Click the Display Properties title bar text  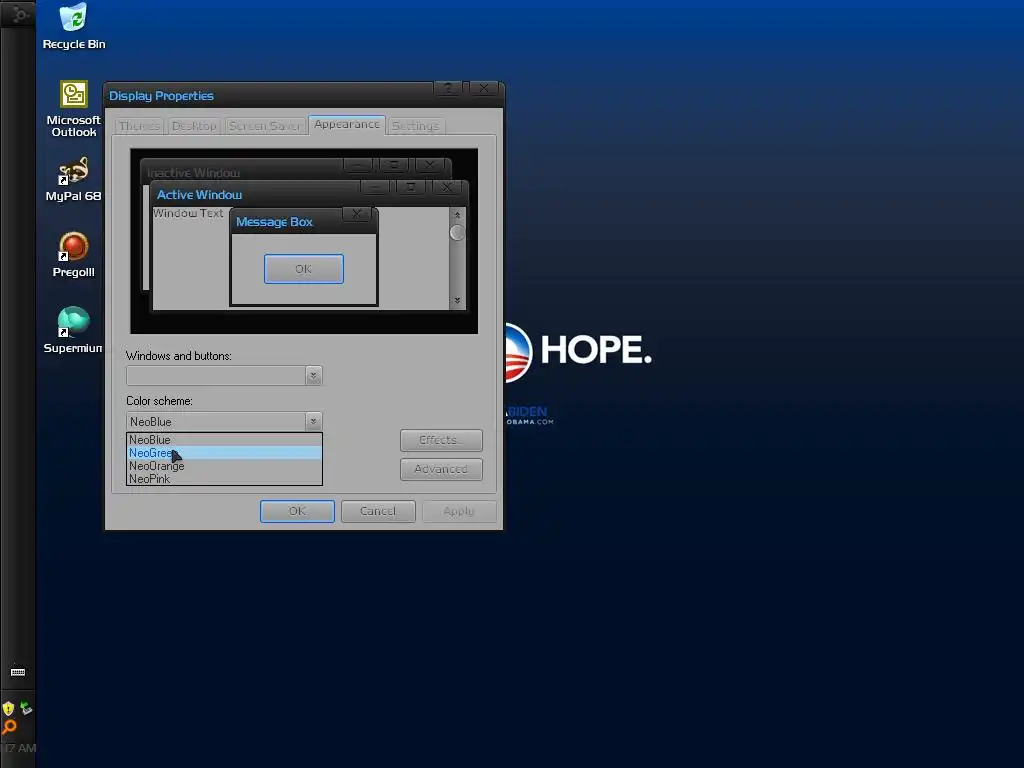(x=161, y=96)
